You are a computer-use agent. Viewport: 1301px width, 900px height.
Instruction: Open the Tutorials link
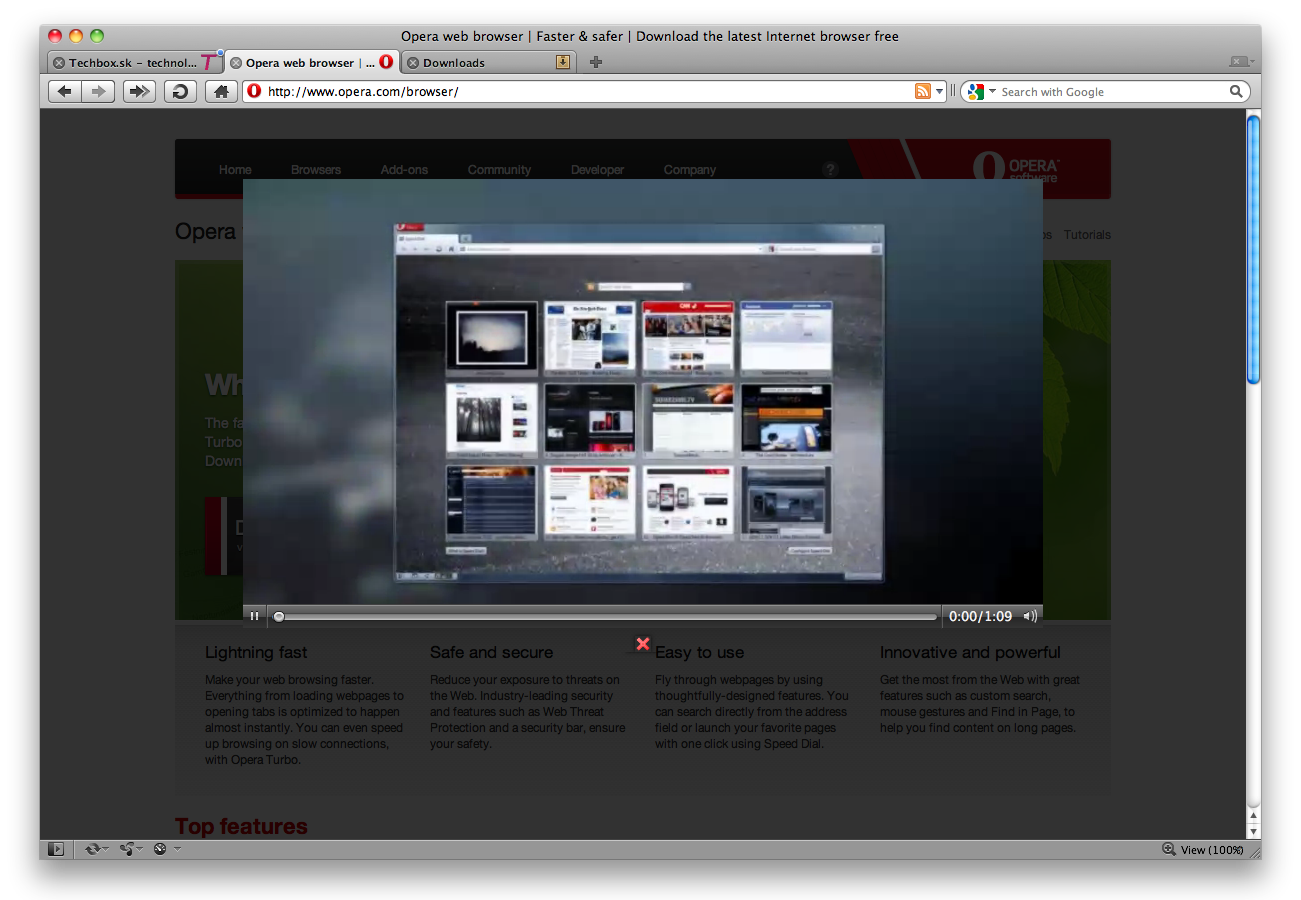pyautogui.click(x=1087, y=235)
